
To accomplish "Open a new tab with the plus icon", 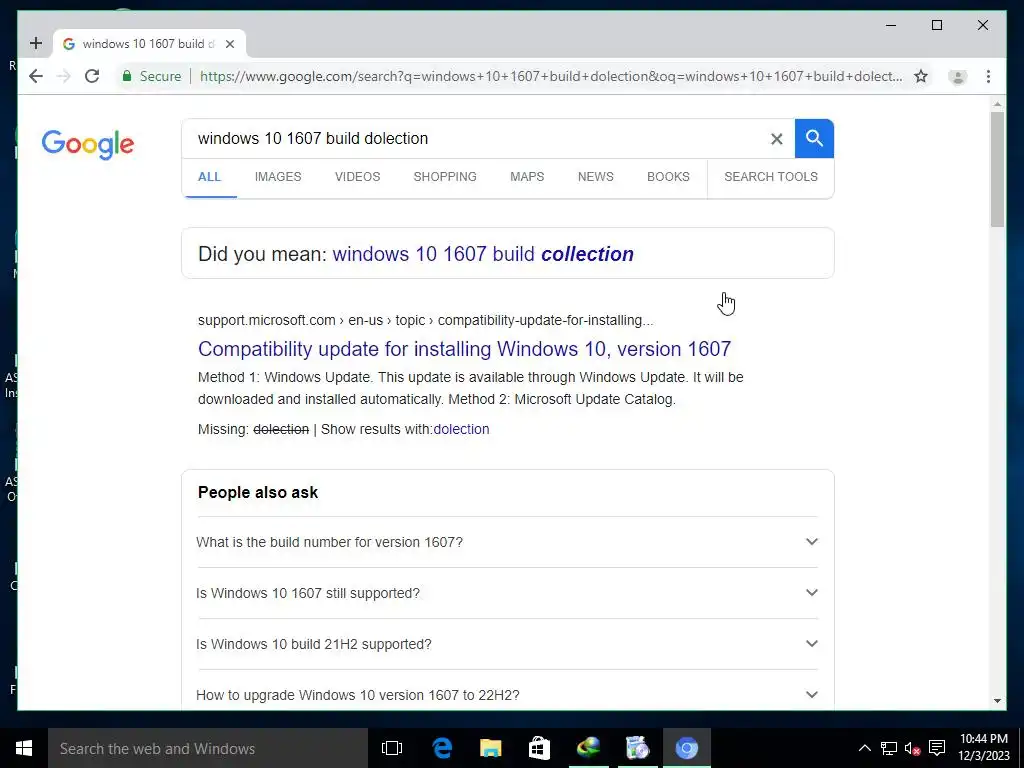I will click(x=36, y=44).
